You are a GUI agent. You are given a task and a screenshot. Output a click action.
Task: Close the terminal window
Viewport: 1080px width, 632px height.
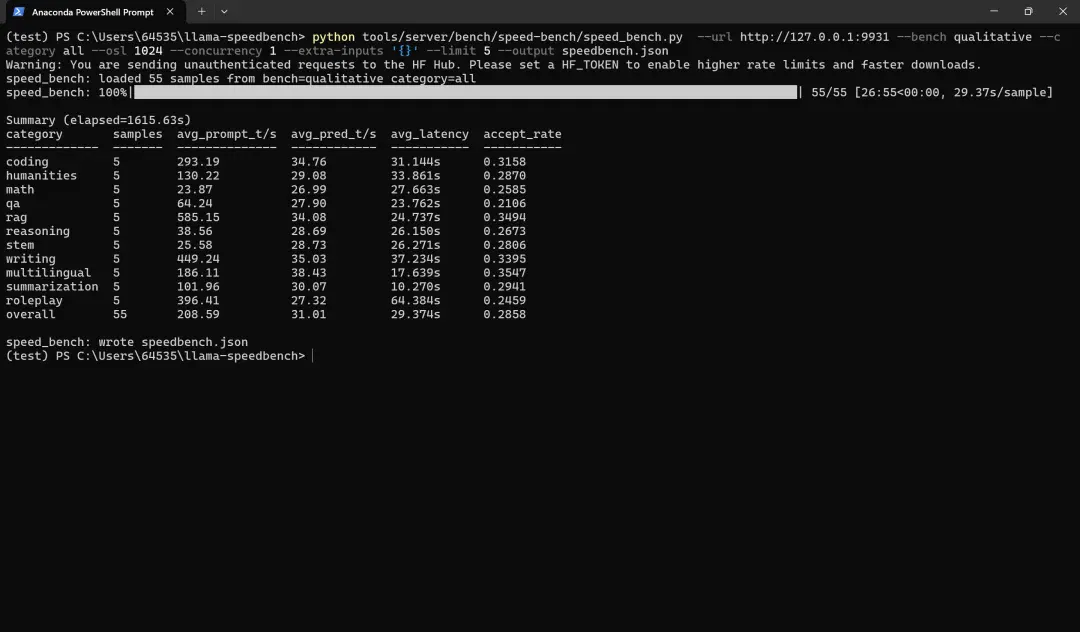[1063, 12]
